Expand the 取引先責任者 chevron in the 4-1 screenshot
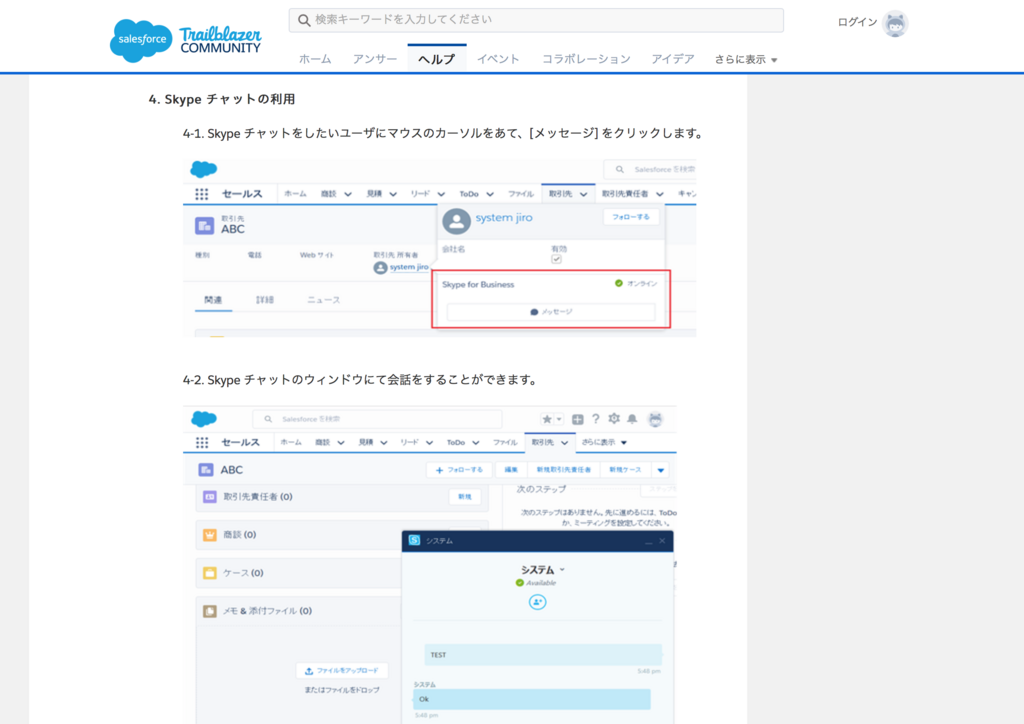The height and width of the screenshot is (724, 1024). 660,194
